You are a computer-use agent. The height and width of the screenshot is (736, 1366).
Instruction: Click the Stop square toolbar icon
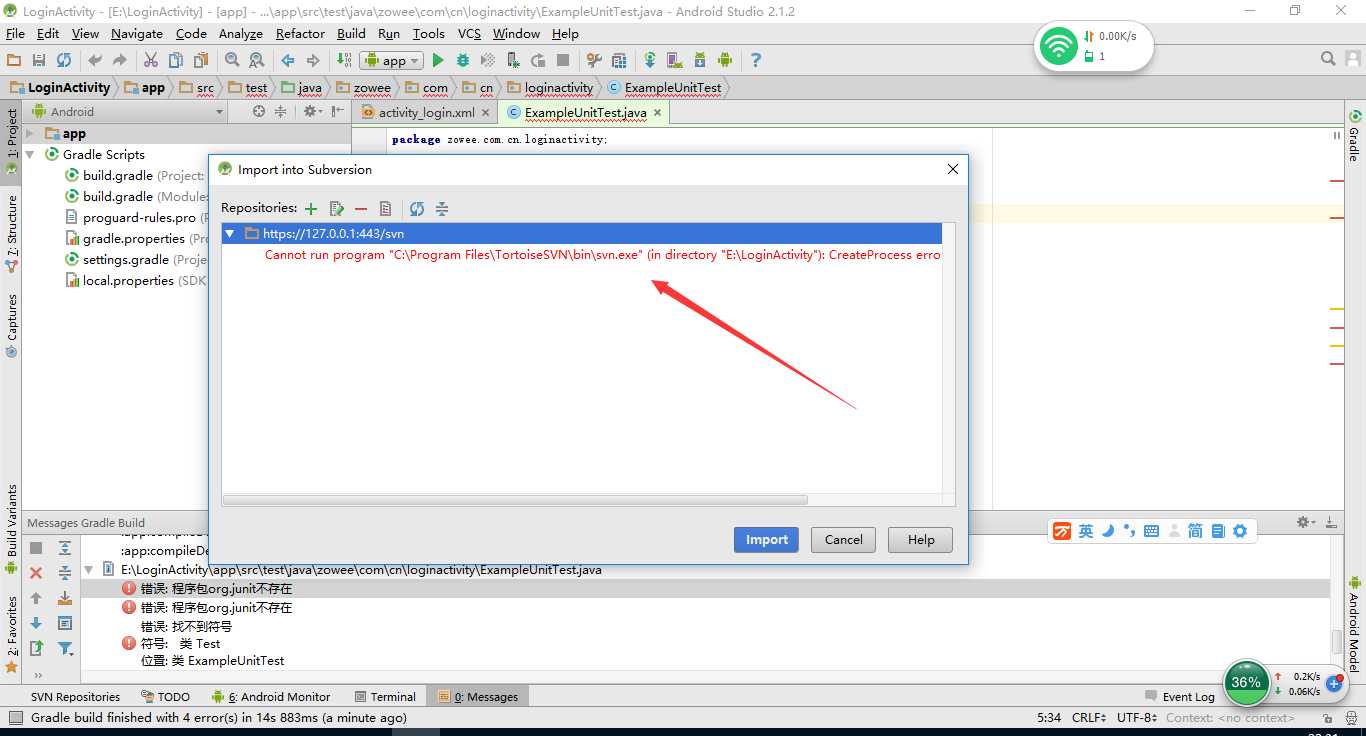coord(563,60)
